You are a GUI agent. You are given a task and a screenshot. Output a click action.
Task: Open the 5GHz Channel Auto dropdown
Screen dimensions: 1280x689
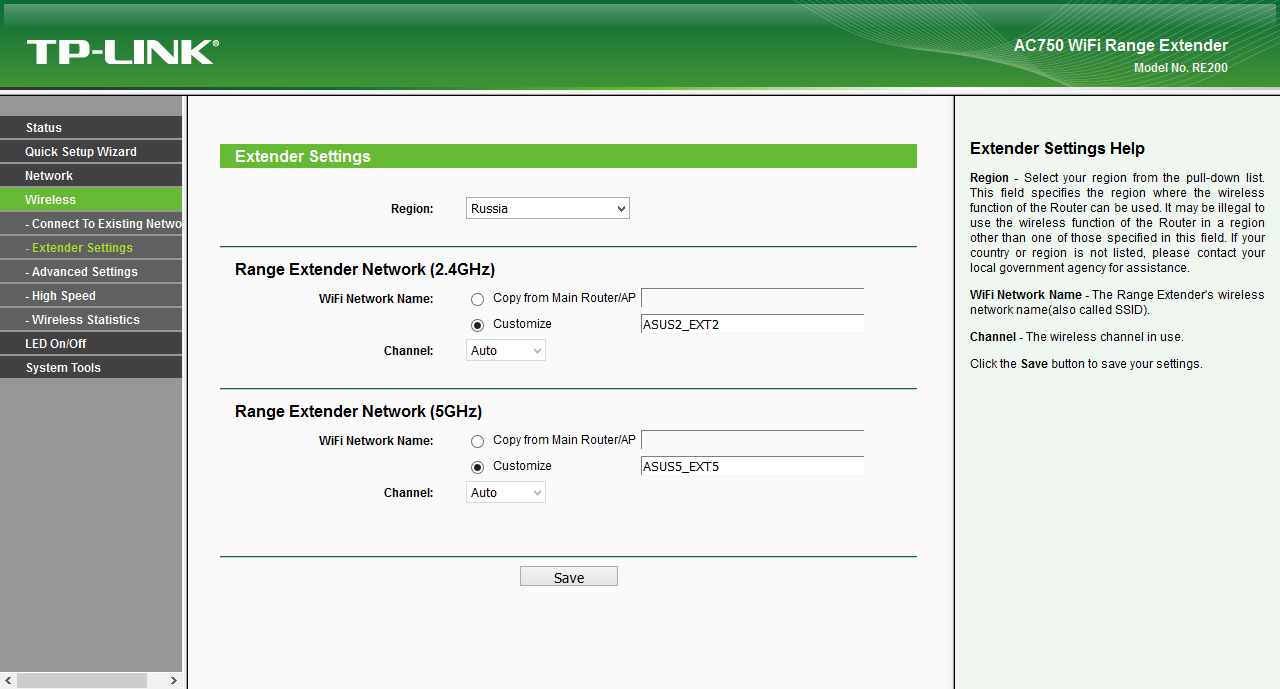506,493
